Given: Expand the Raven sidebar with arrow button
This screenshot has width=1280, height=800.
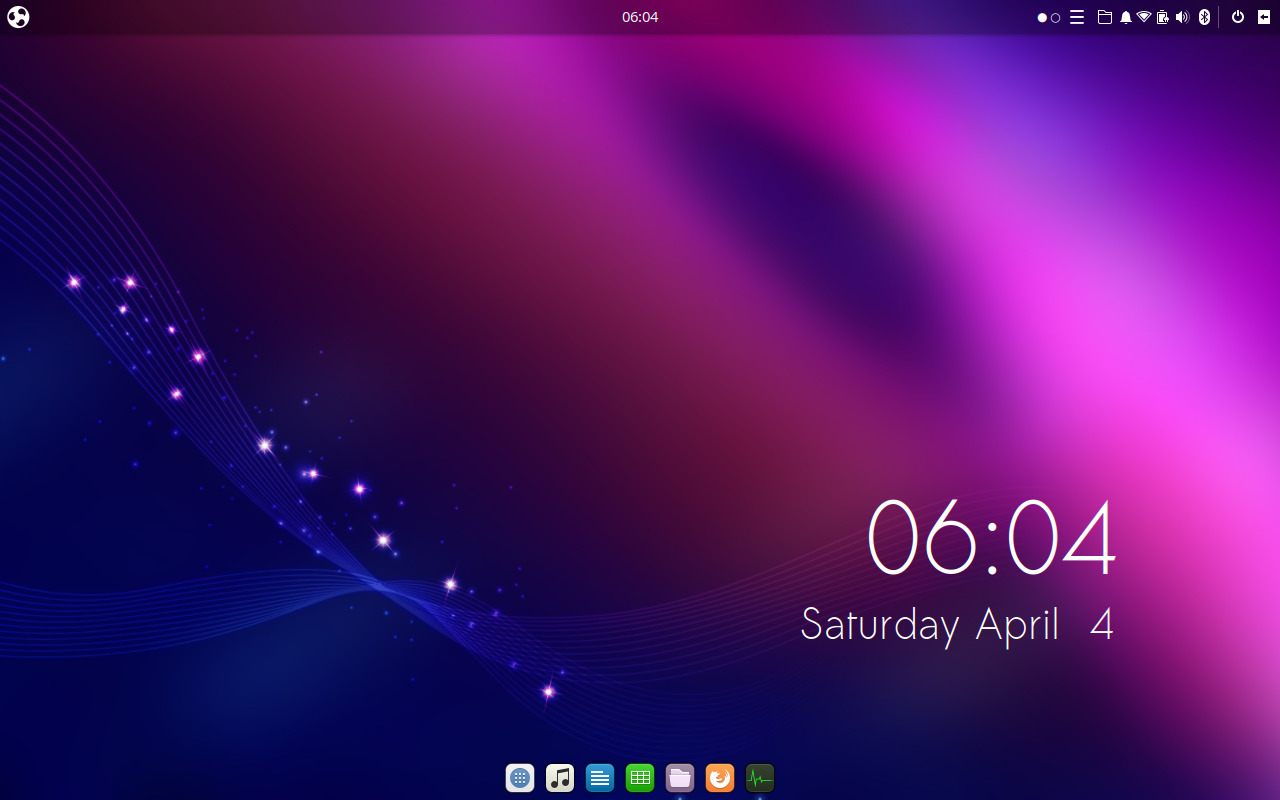Looking at the screenshot, I should [1264, 17].
